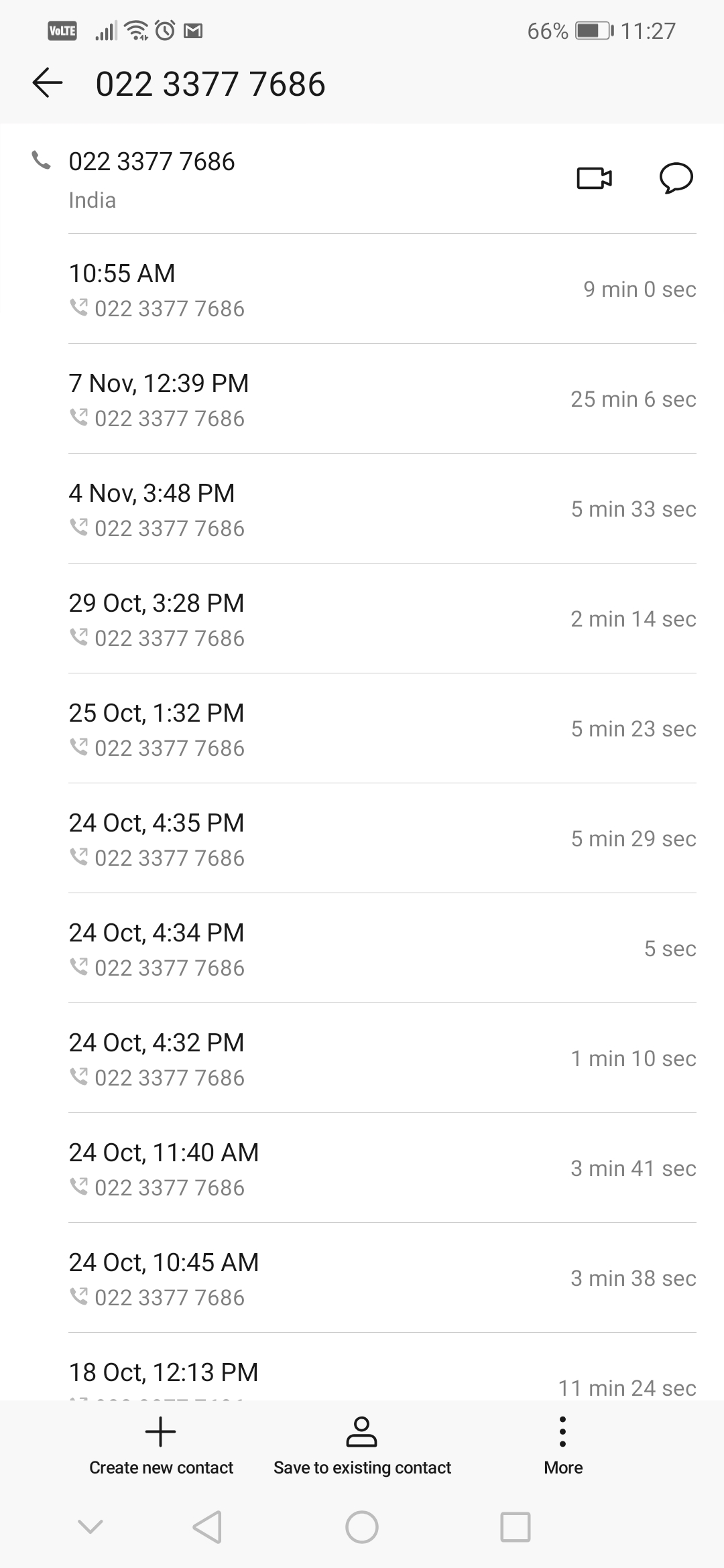Viewport: 724px width, 1568px height.
Task: Open the 7 Nov, 12:39 PM call entry
Action: pos(382,399)
